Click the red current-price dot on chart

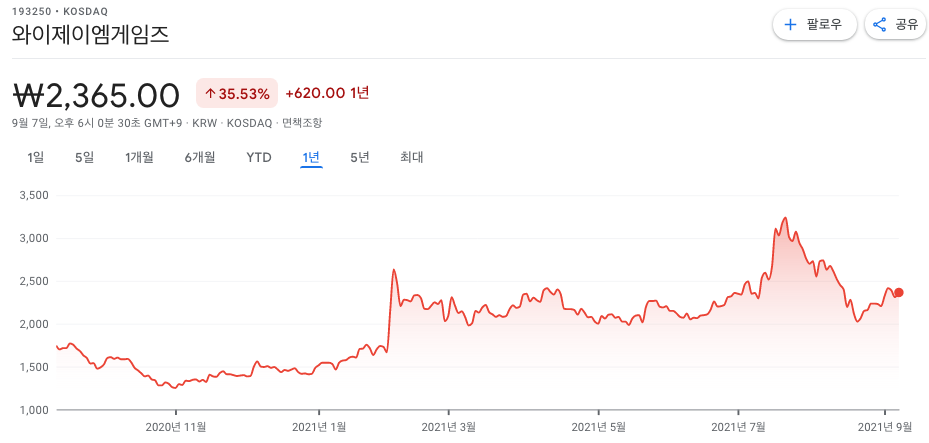[899, 293]
